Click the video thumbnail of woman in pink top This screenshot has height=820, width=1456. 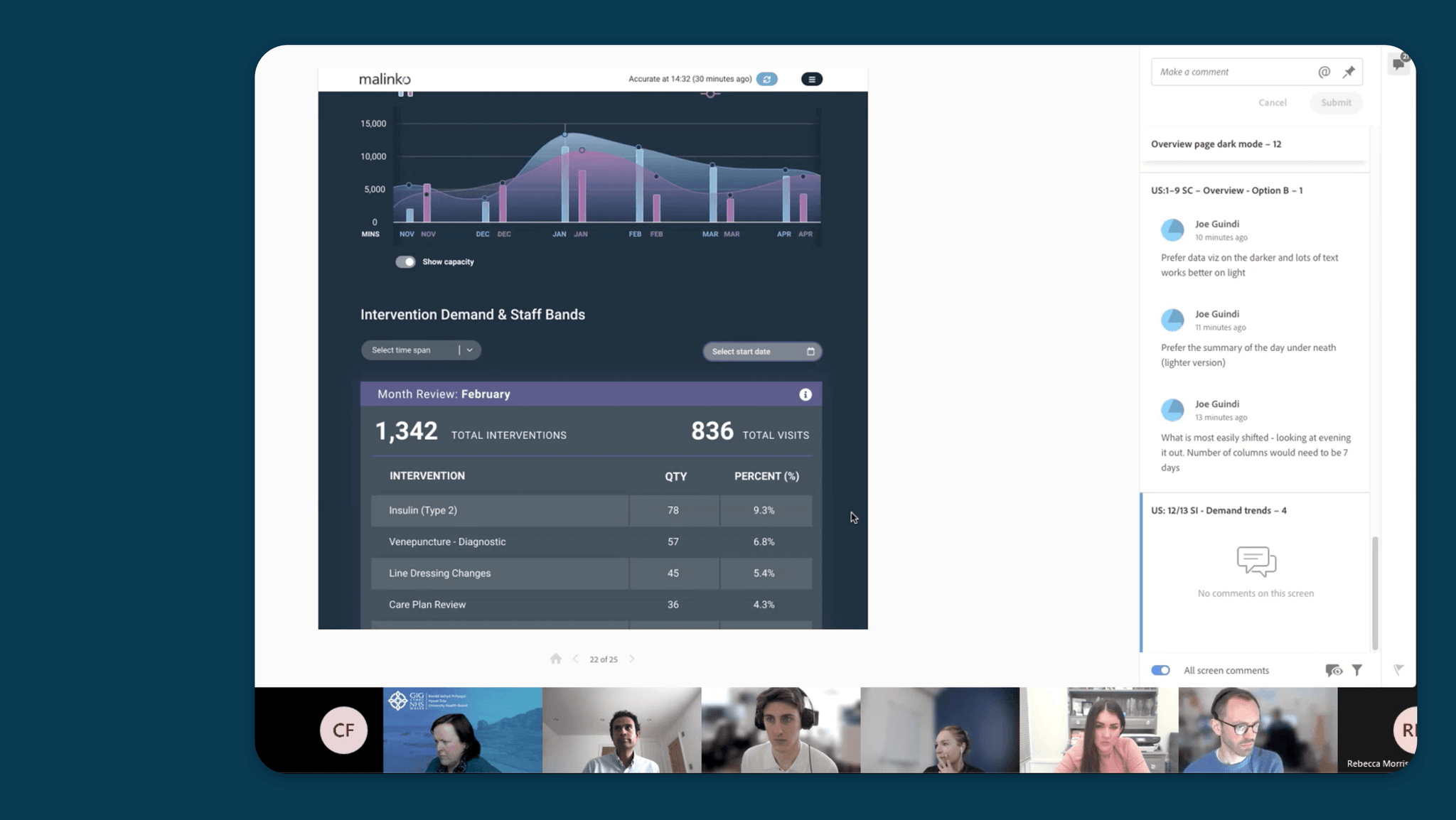coord(1099,730)
